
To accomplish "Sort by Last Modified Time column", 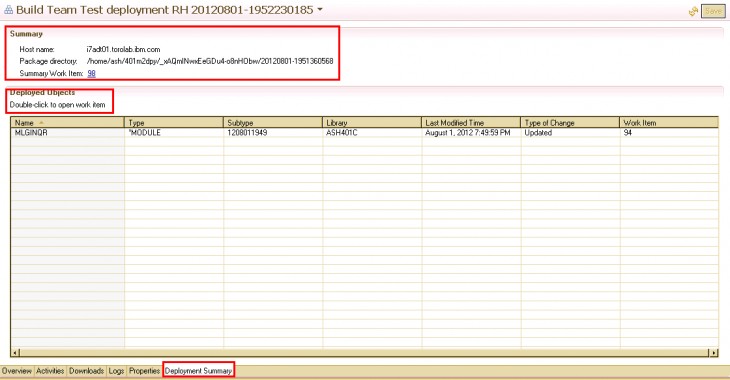I will [x=471, y=122].
